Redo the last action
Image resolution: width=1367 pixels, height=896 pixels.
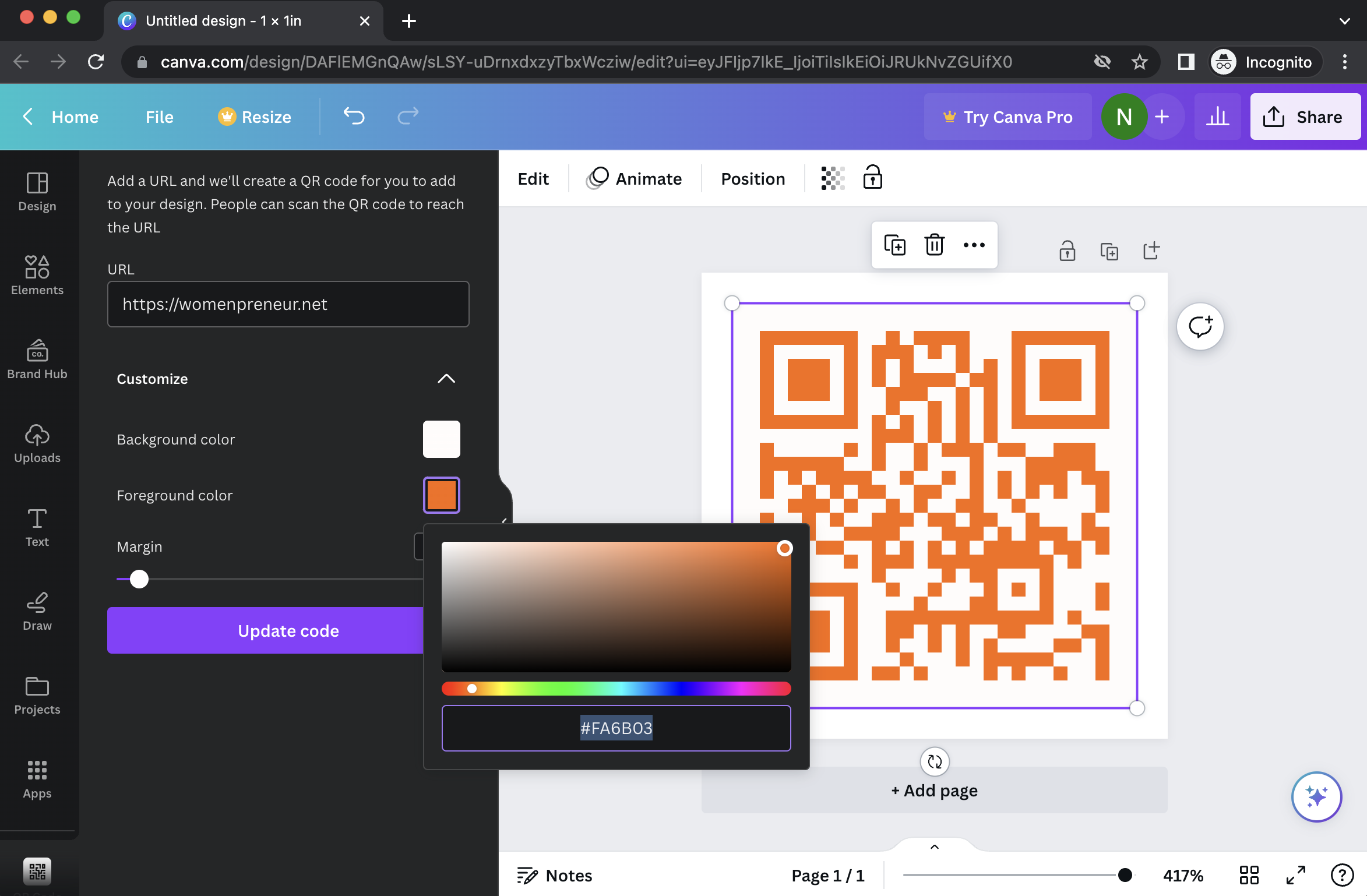click(x=408, y=117)
